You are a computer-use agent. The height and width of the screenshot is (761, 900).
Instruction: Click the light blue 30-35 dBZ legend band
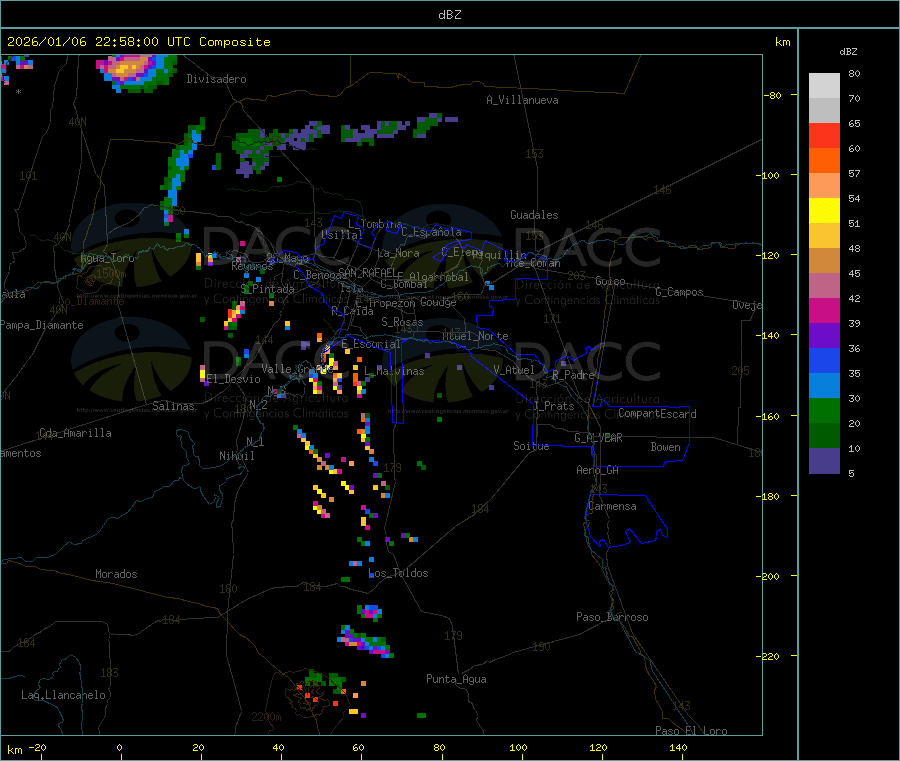point(824,386)
